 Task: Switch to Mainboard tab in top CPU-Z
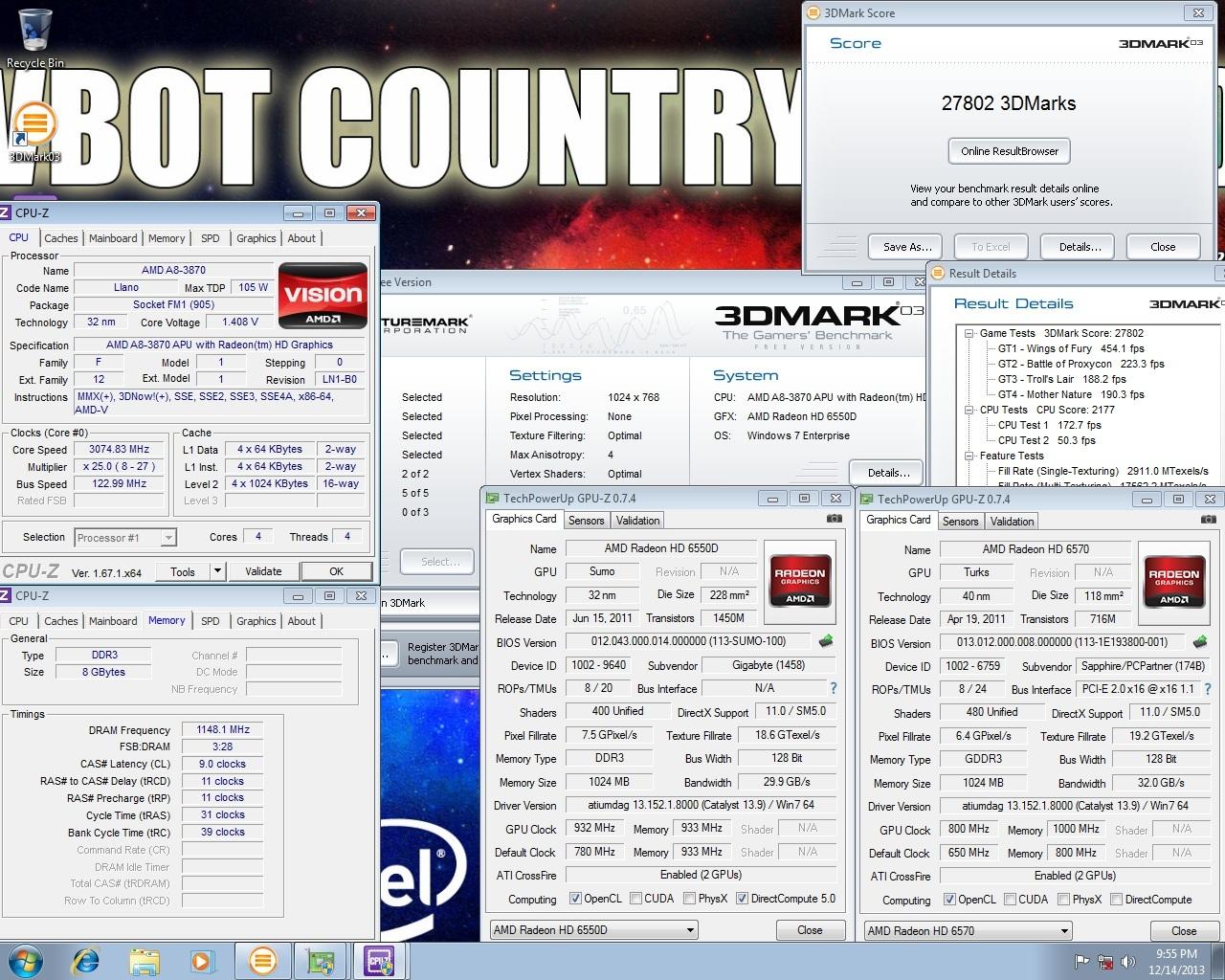click(113, 238)
